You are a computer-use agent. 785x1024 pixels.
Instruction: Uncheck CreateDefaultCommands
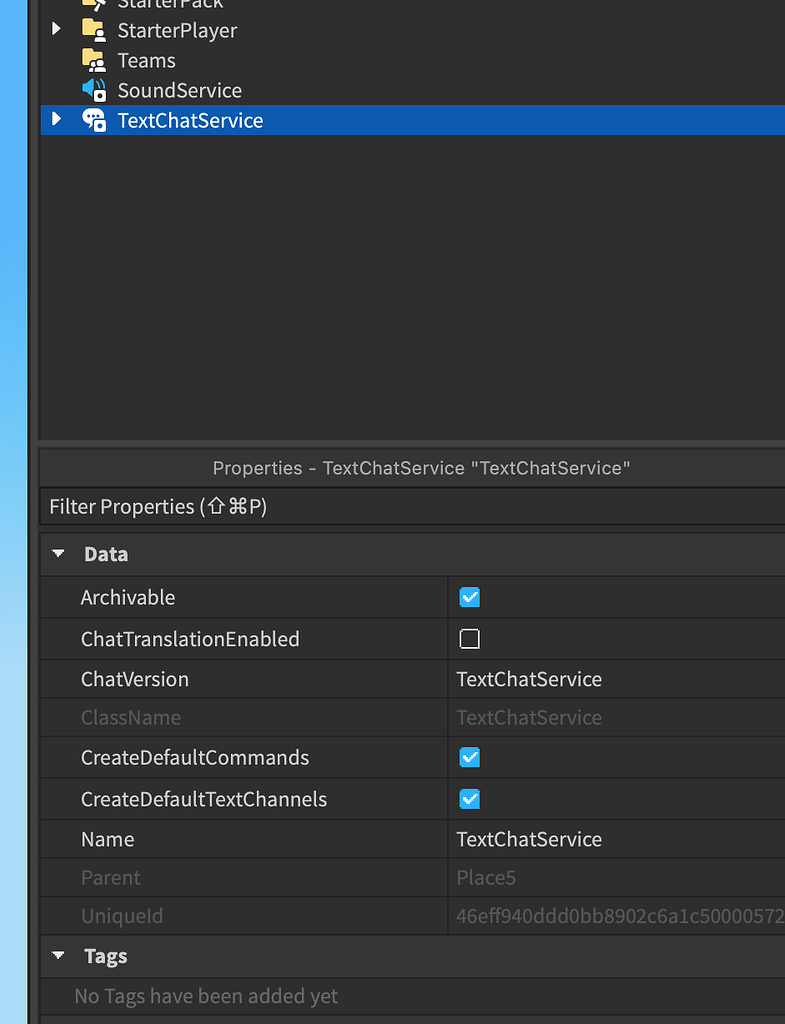469,757
